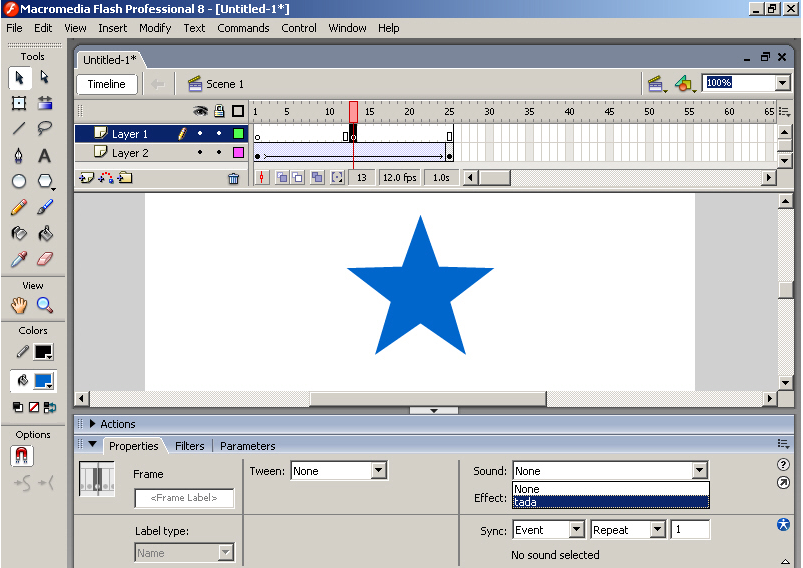The height and width of the screenshot is (568, 803).
Task: Click the stroke color swatch
Action: 43,352
